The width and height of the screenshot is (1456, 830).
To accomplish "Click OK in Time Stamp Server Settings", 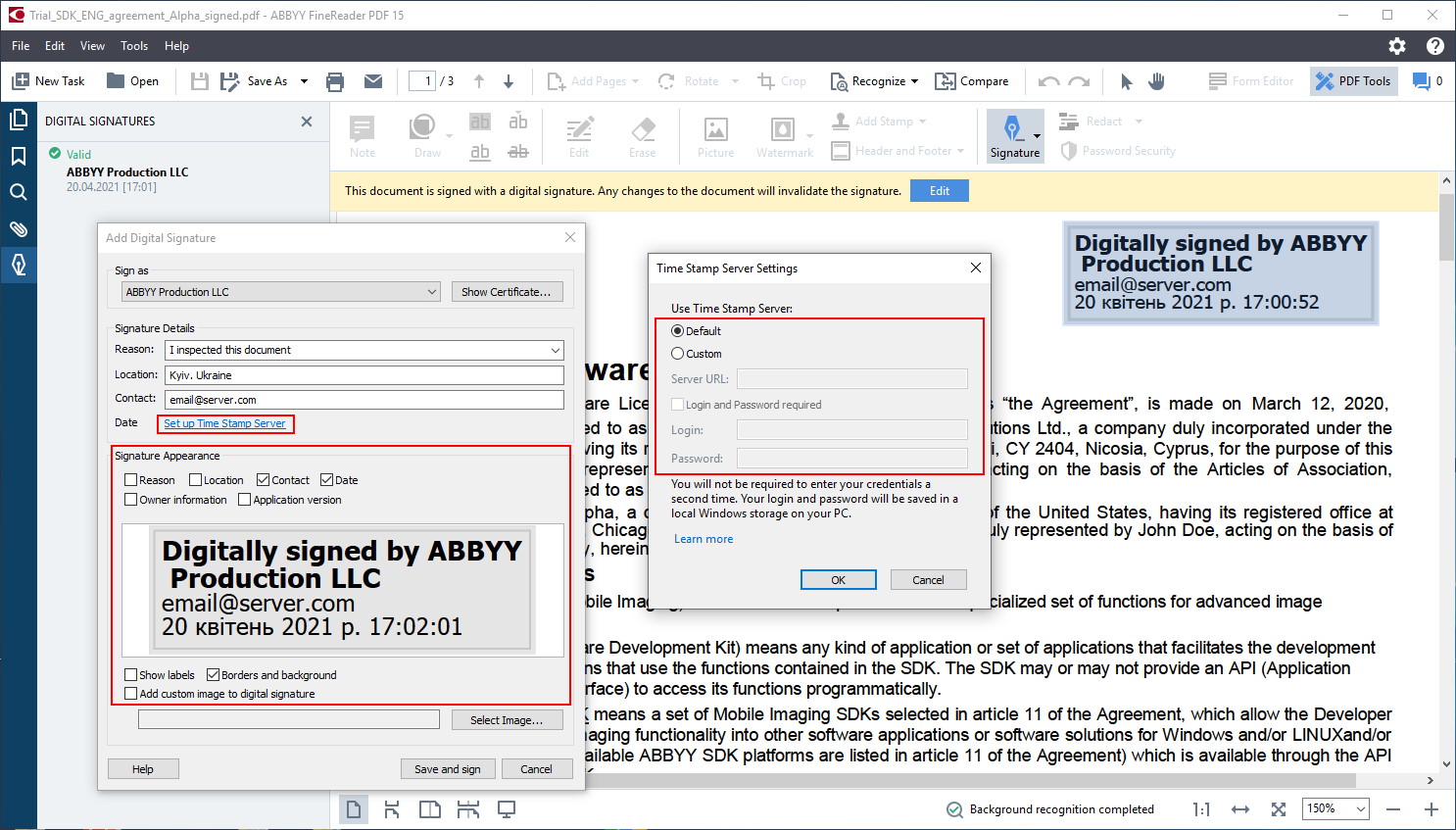I will pos(838,580).
